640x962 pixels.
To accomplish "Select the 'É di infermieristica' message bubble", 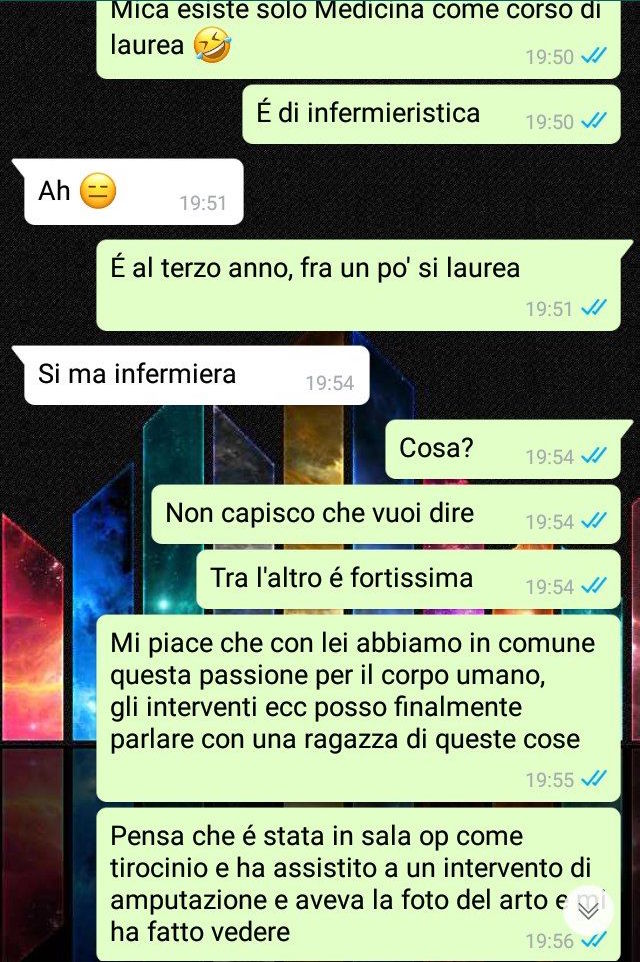I will 431,114.
